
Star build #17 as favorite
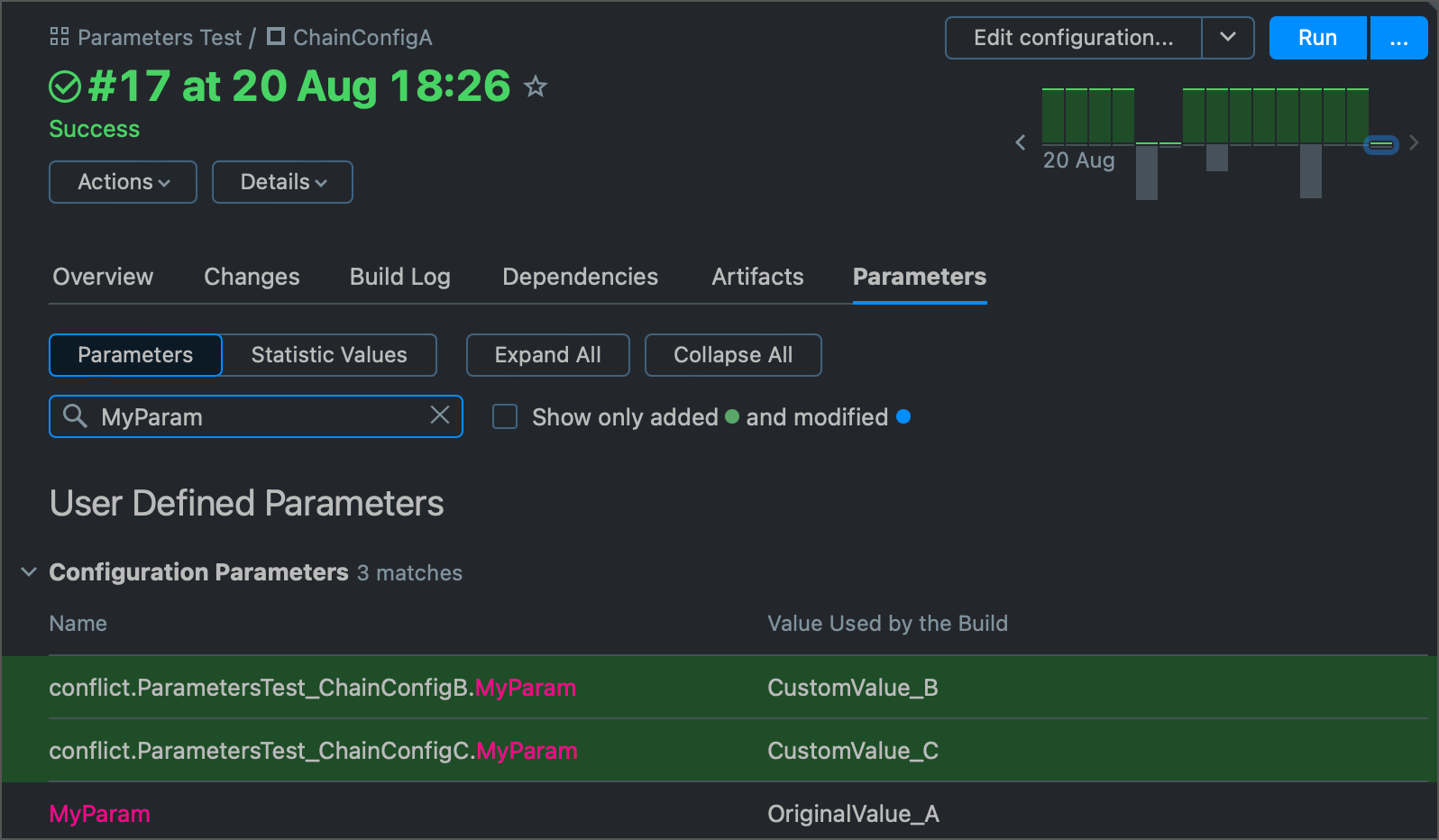pyautogui.click(x=536, y=87)
